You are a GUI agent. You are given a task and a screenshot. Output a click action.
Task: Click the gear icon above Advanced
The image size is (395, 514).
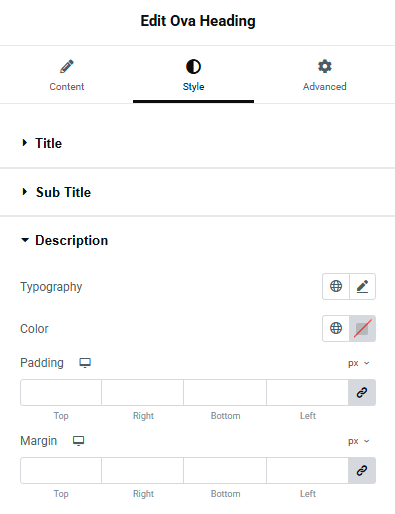click(325, 66)
